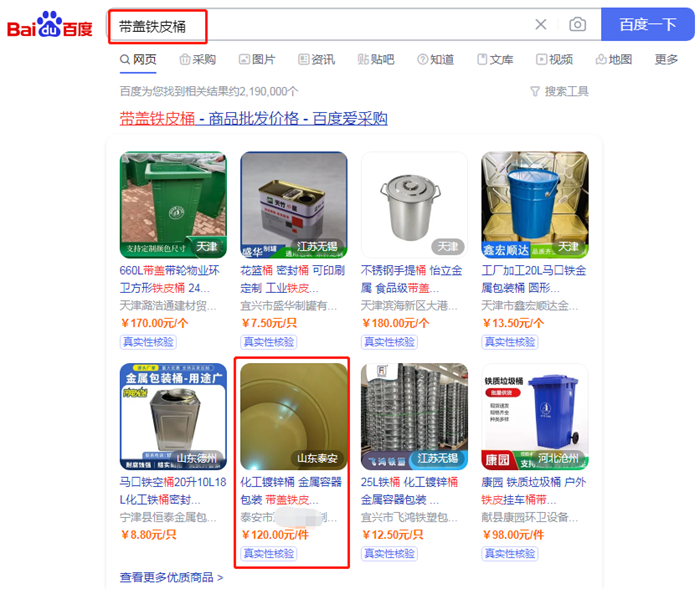This screenshot has width=700, height=589.
Task: Open the 采购 tab
Action: pos(197,59)
